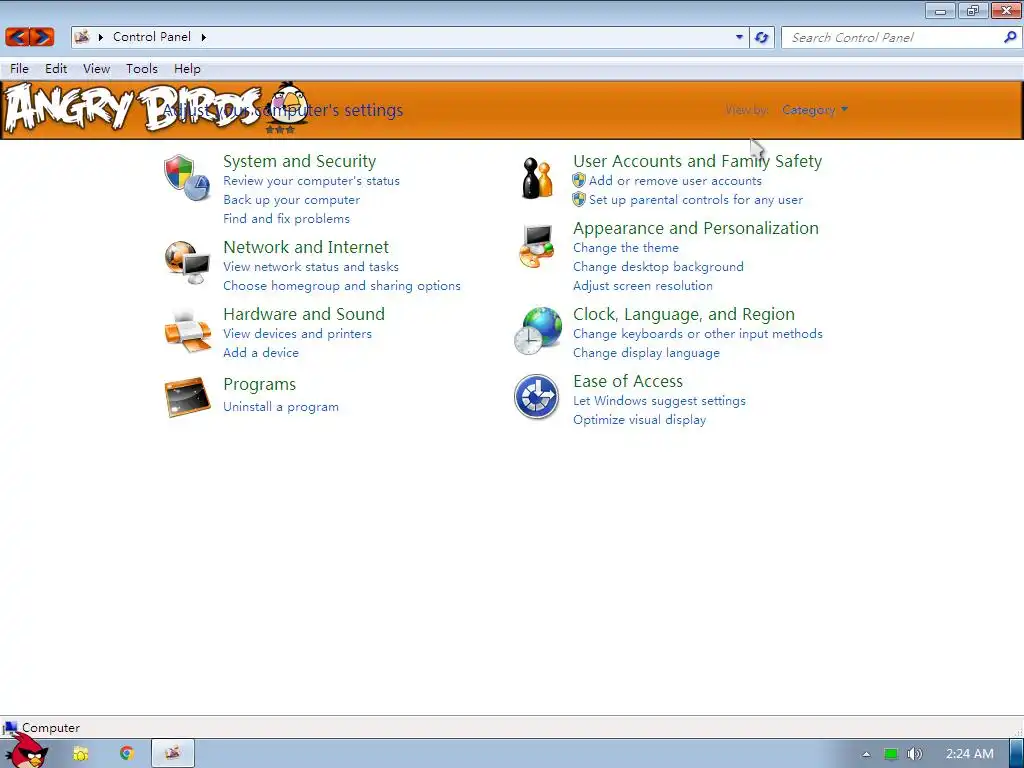Screen dimensions: 1024x768
Task: Click the Show desktop button strip
Action: click(1017, 753)
